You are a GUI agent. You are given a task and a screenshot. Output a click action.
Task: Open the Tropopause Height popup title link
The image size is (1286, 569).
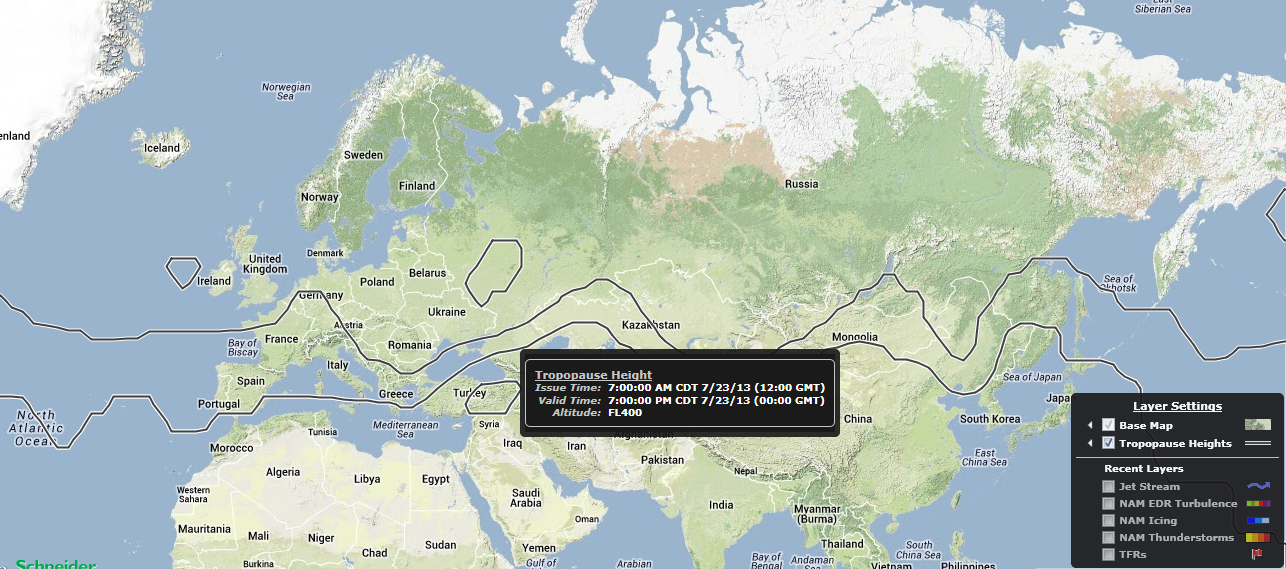[x=593, y=375]
